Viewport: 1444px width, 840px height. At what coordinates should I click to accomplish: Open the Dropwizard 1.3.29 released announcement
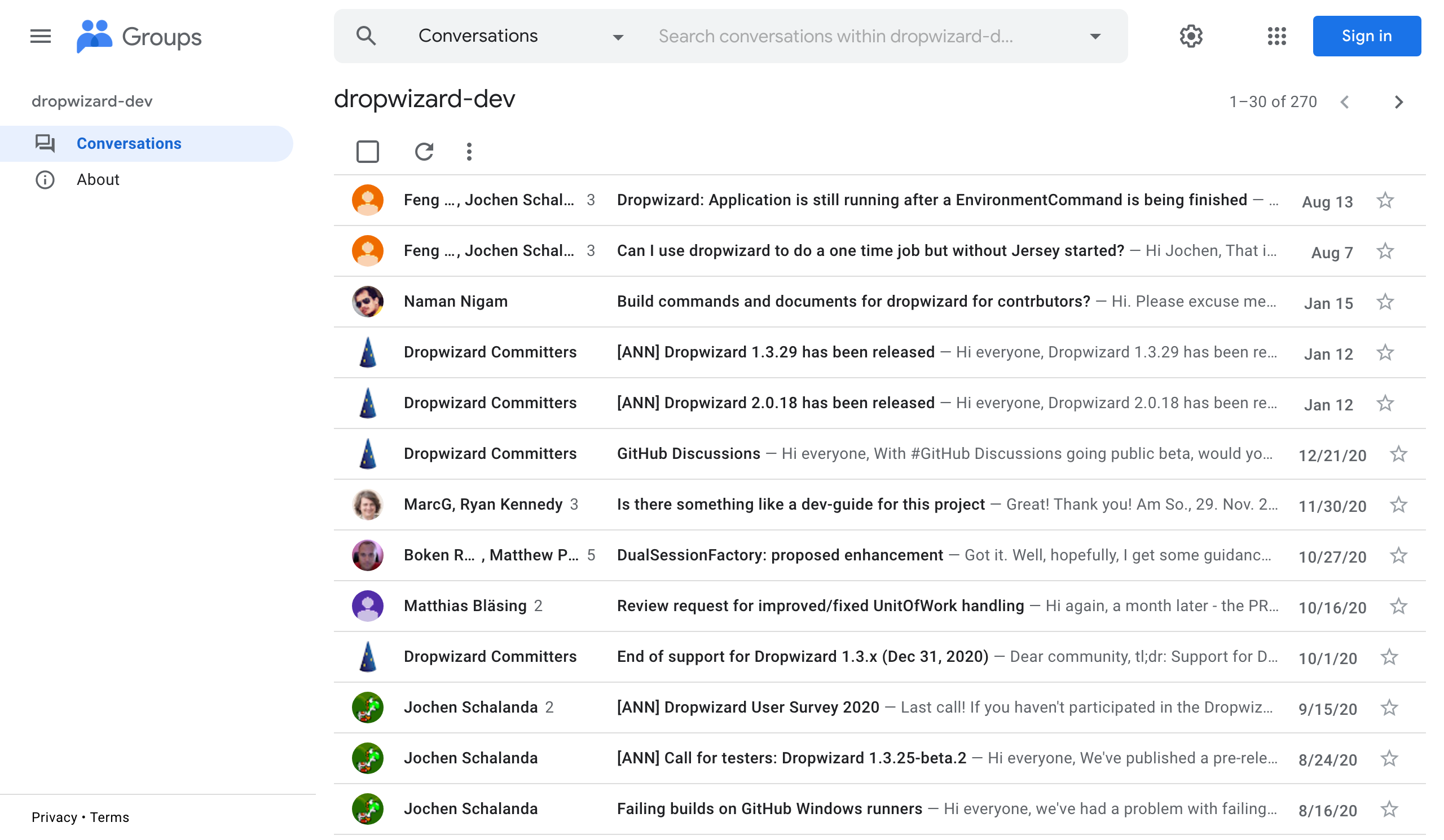775,352
